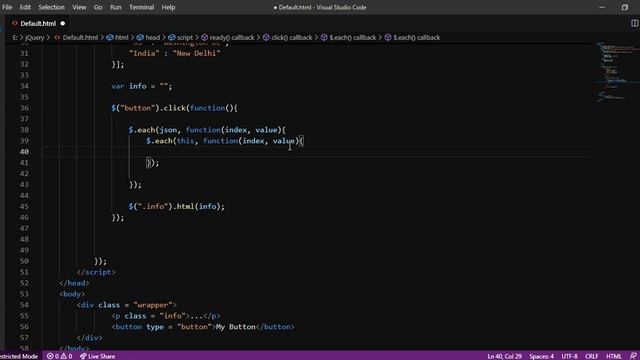
Task: Click the jQuery folder breadcrumb
Action: tap(35, 38)
